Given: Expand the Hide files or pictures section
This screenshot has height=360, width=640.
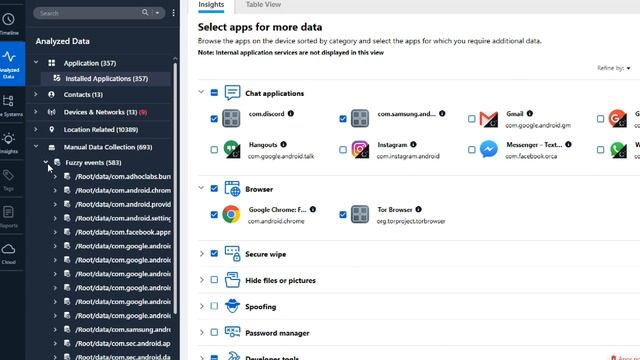Looking at the screenshot, I should tap(202, 280).
